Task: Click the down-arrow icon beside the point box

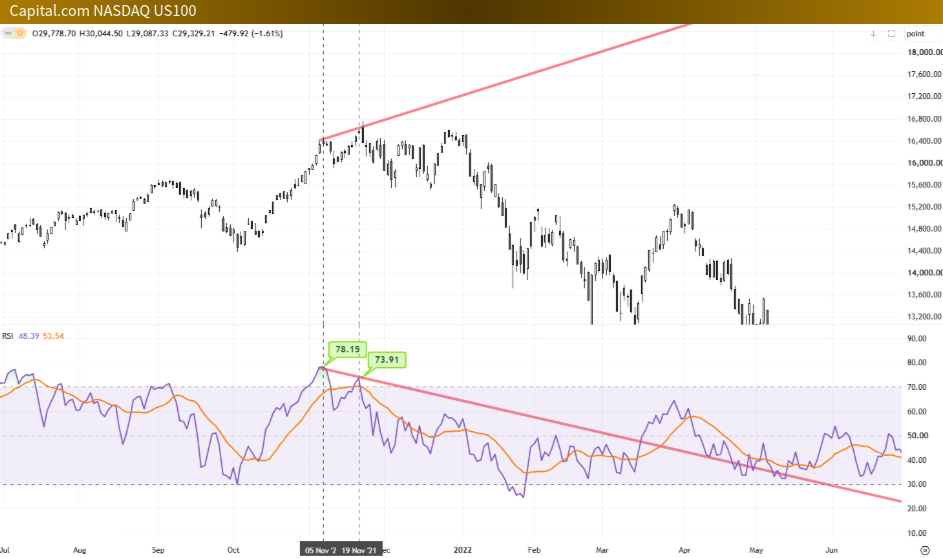Action: (x=873, y=34)
